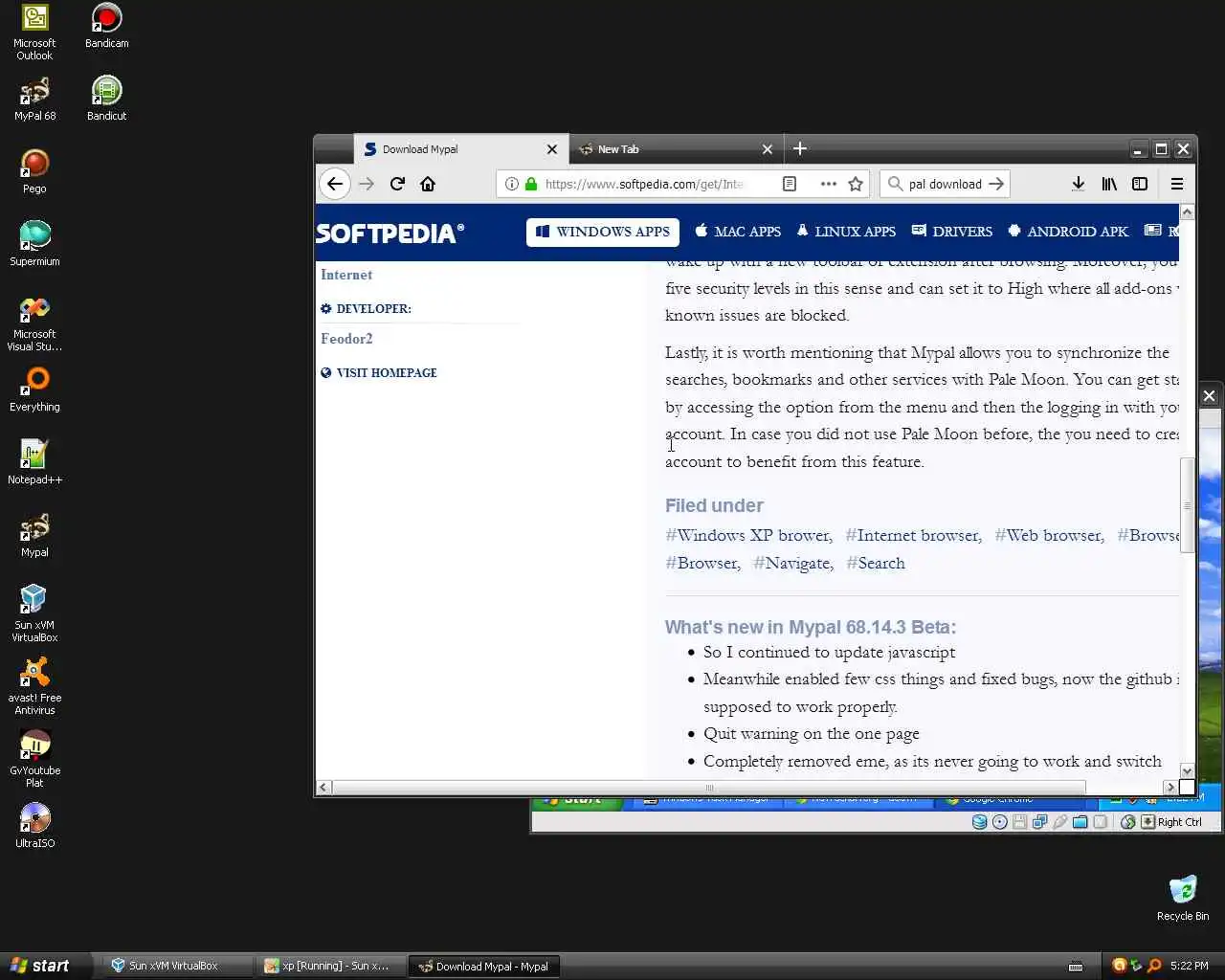The width and height of the screenshot is (1225, 980).
Task: Select the Supermium desktop icon
Action: [34, 245]
